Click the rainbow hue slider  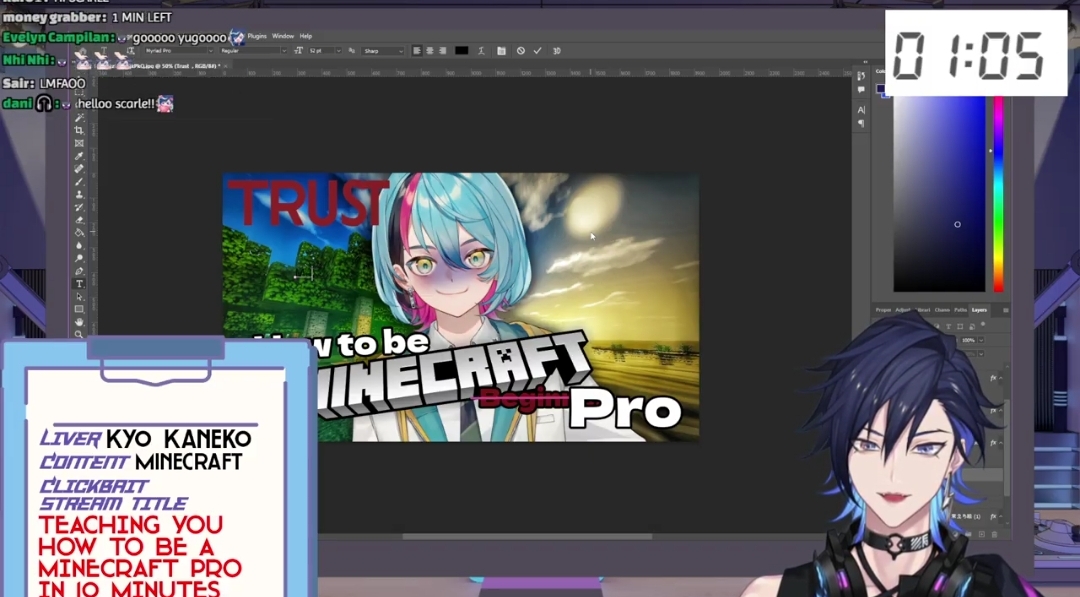pyautogui.click(x=999, y=194)
